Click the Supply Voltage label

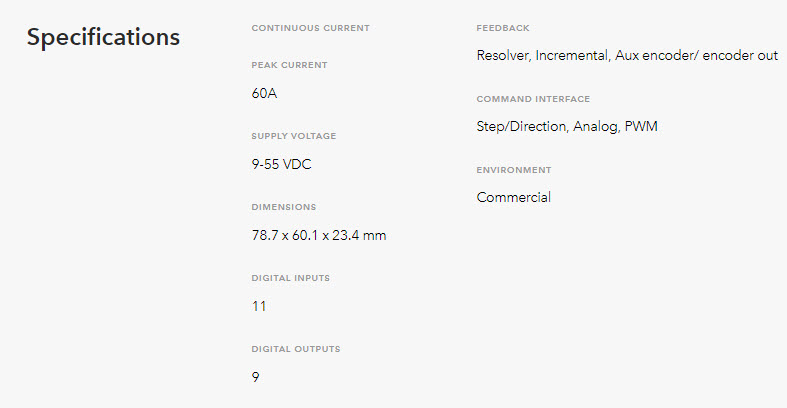294,136
